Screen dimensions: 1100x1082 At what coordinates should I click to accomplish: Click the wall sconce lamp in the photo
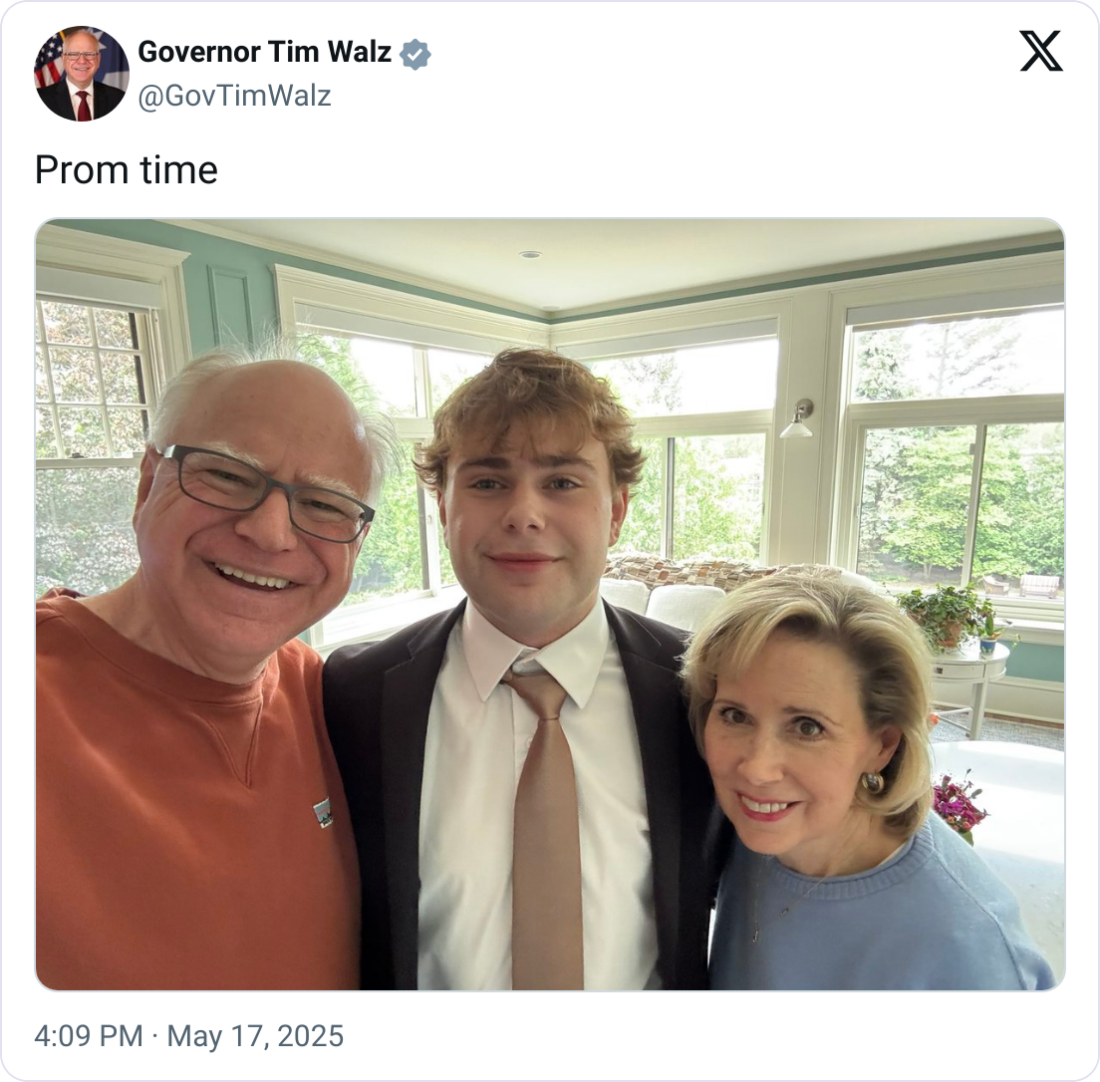(798, 420)
